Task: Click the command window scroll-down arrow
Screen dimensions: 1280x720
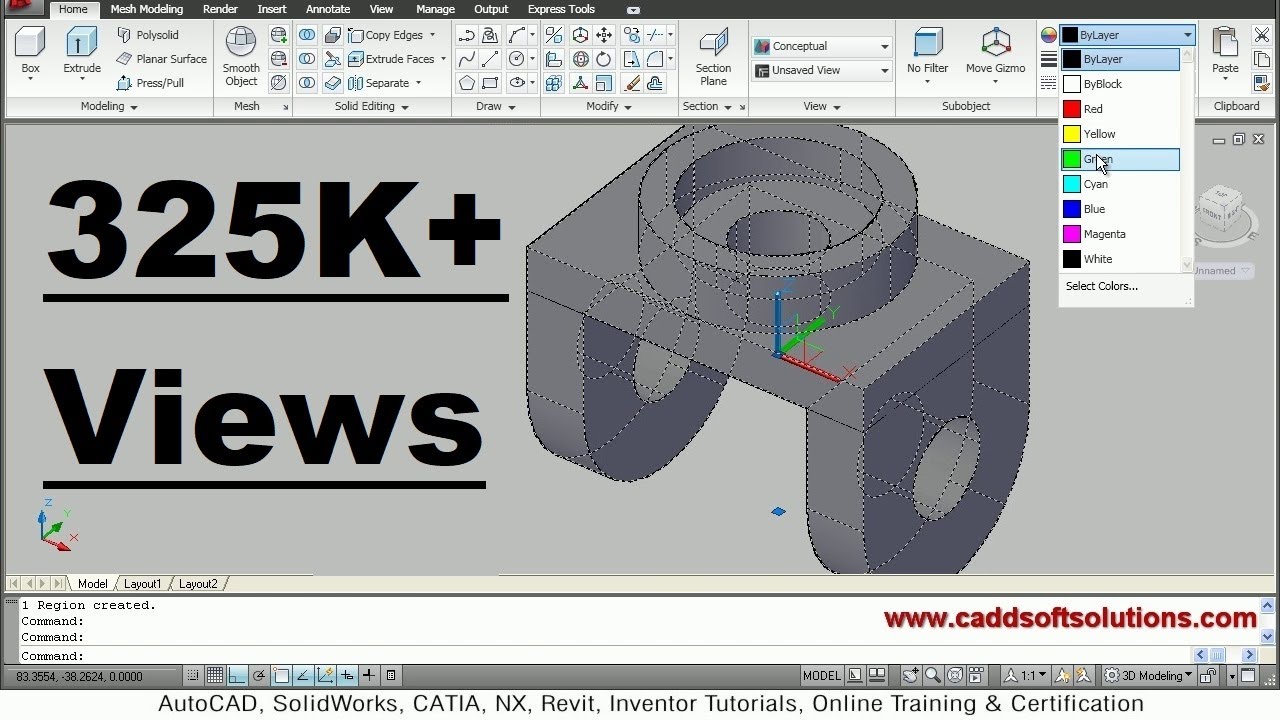Action: coord(1267,636)
